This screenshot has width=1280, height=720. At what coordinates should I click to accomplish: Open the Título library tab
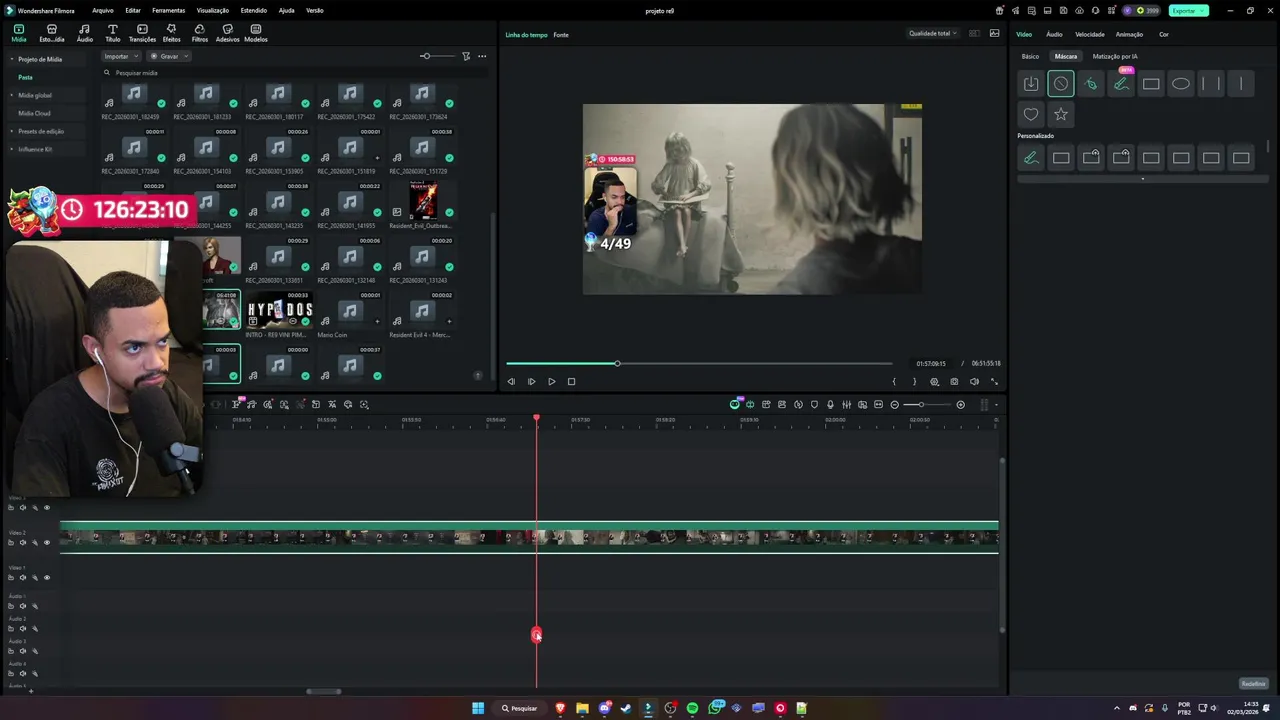pos(112,33)
